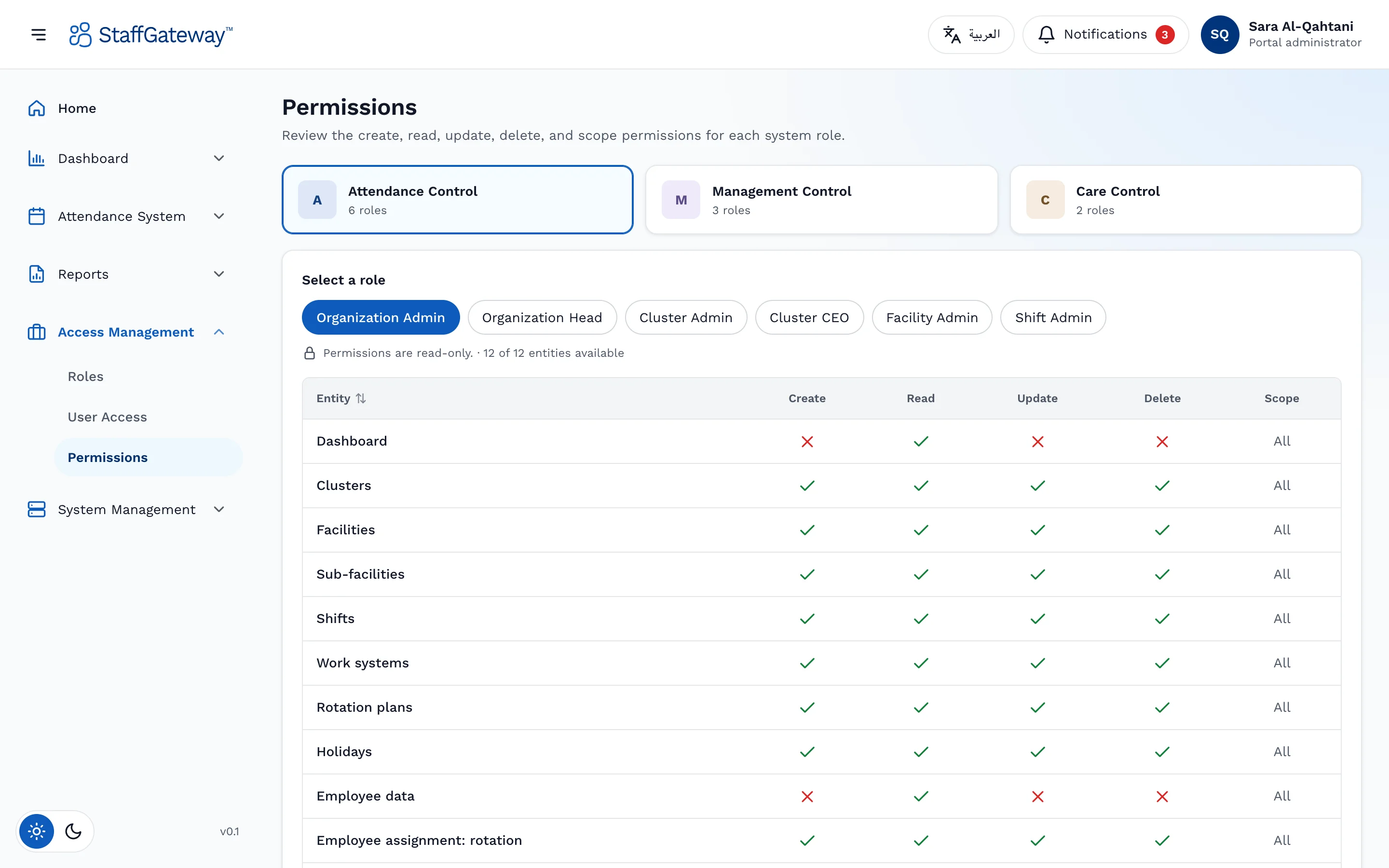This screenshot has height=868, width=1389.
Task: Go to Home in sidebar
Action: pyautogui.click(x=77, y=108)
